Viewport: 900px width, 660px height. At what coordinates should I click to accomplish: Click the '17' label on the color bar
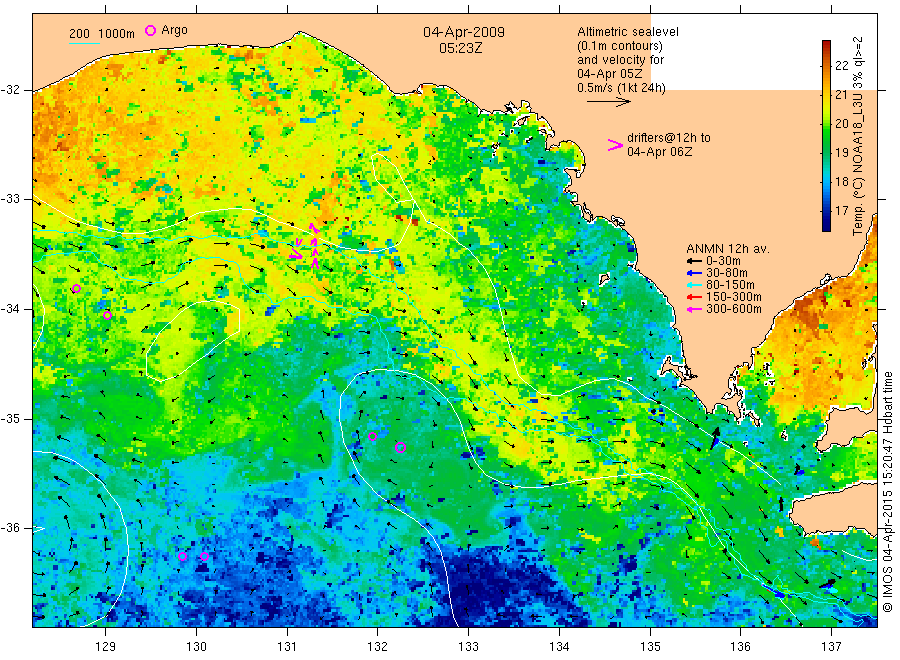tap(841, 211)
